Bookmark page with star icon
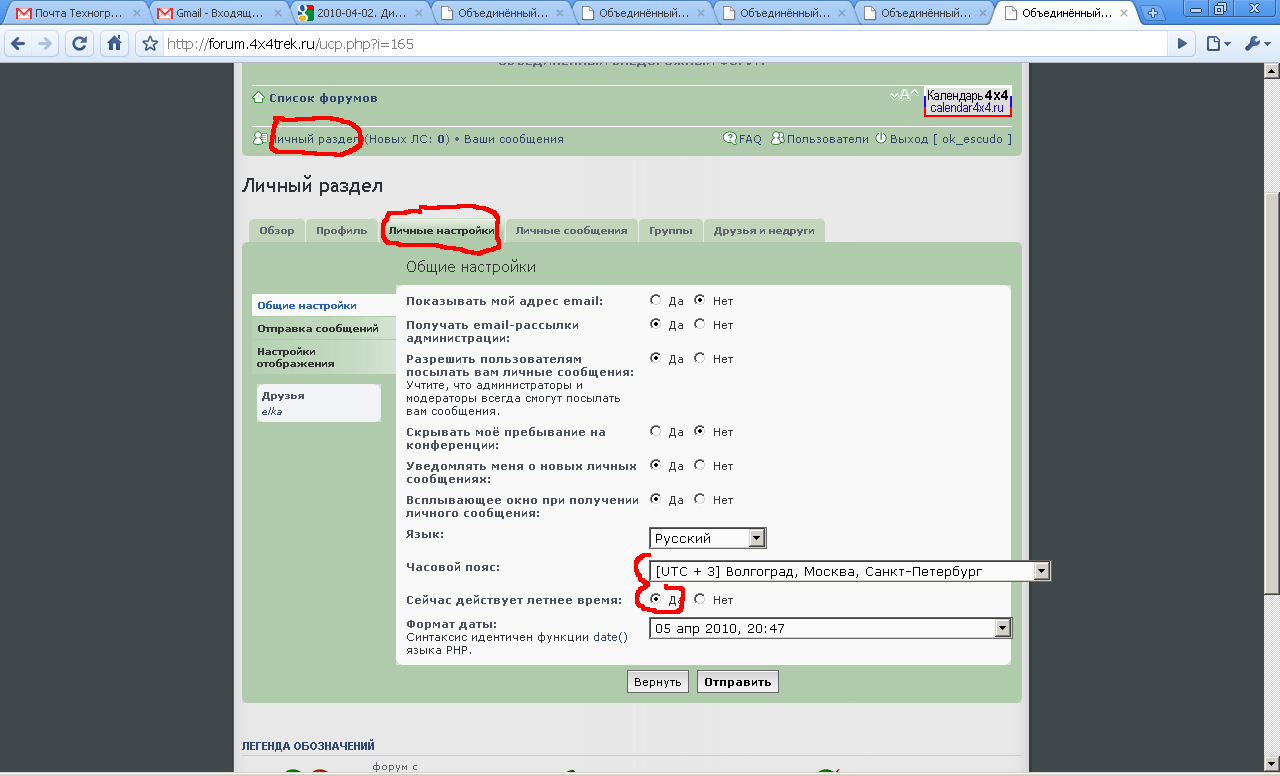 (x=150, y=44)
